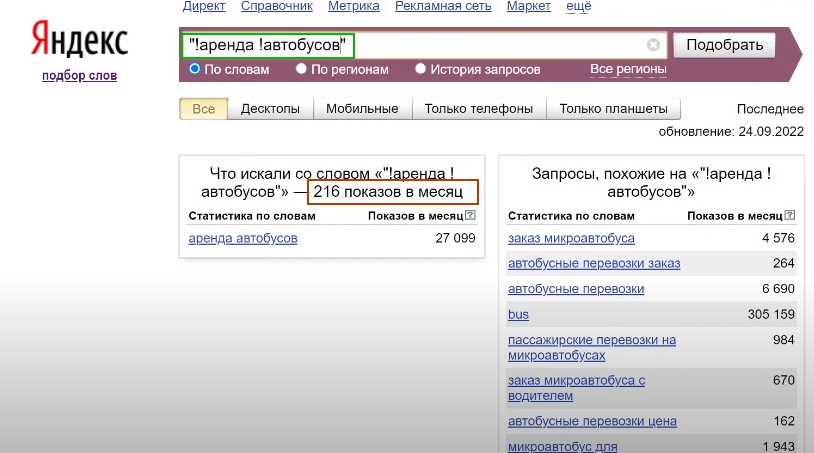Open the 'автобусные перевозки' query link

tap(576, 289)
